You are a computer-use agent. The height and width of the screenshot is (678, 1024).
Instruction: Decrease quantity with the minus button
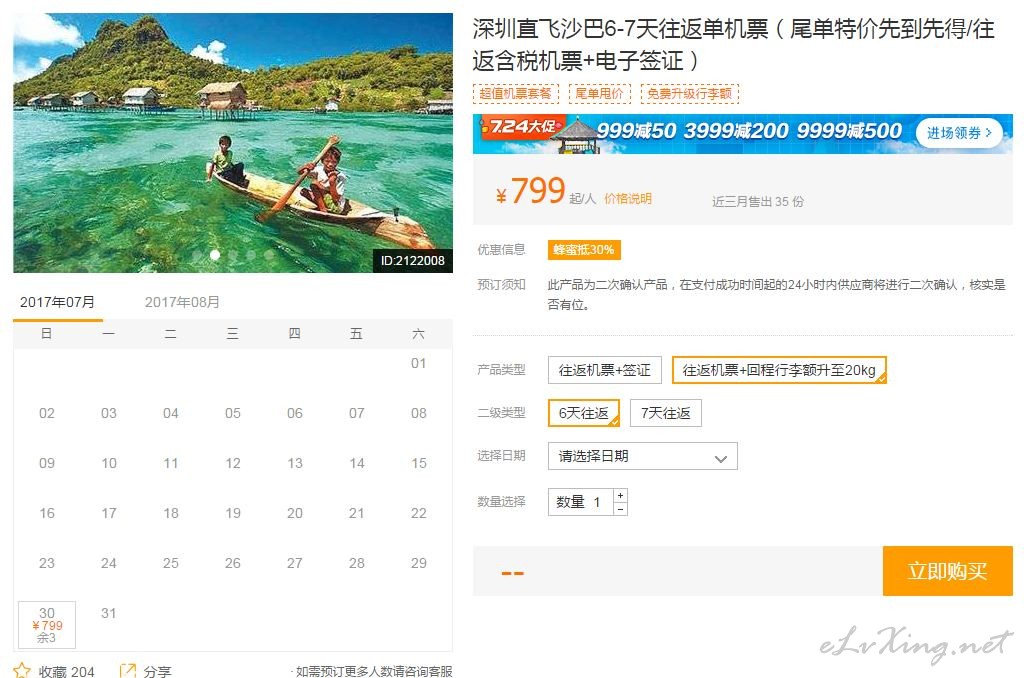coord(620,509)
